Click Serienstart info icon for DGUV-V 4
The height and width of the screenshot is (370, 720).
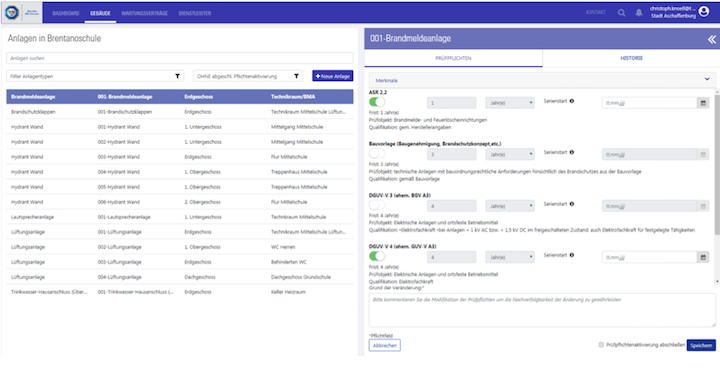tap(572, 255)
